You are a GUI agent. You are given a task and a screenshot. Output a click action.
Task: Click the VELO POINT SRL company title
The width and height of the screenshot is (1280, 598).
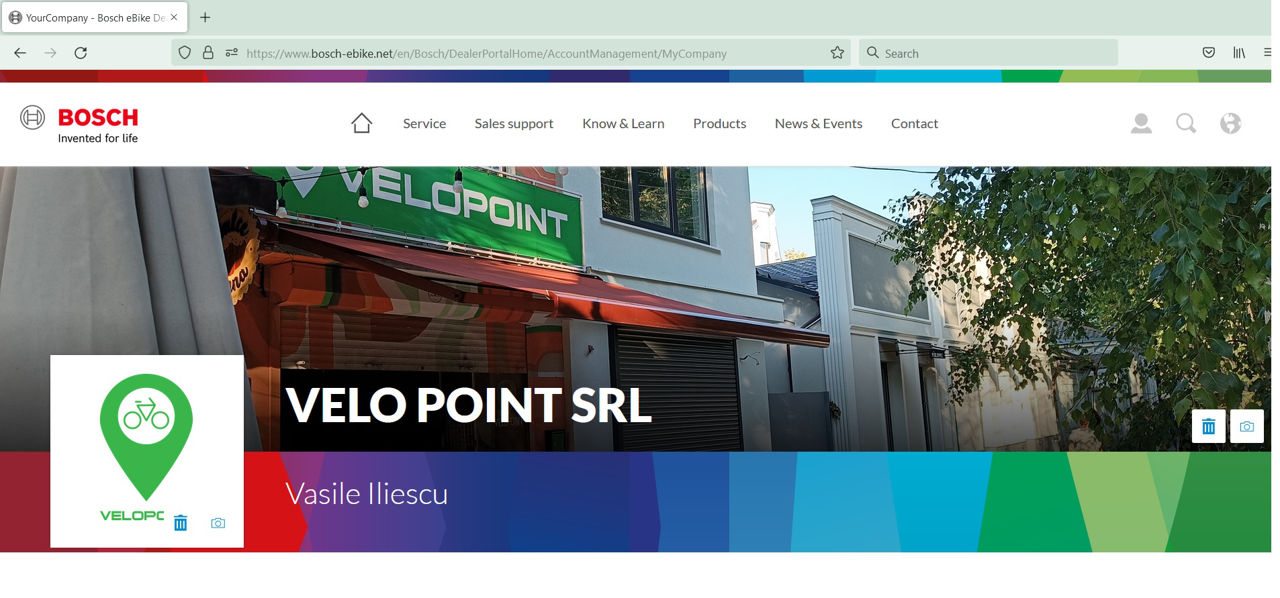469,405
